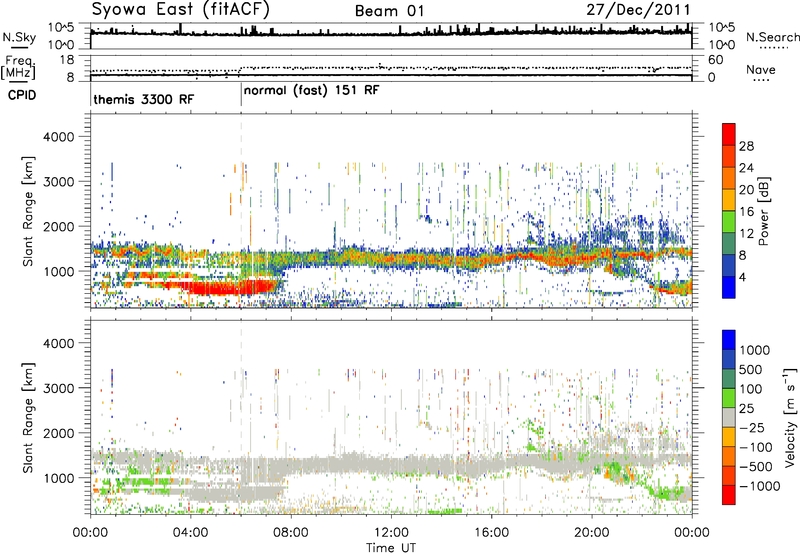Click the '18' frequency axis value
Screen dimensions: 800x554
pos(67,59)
